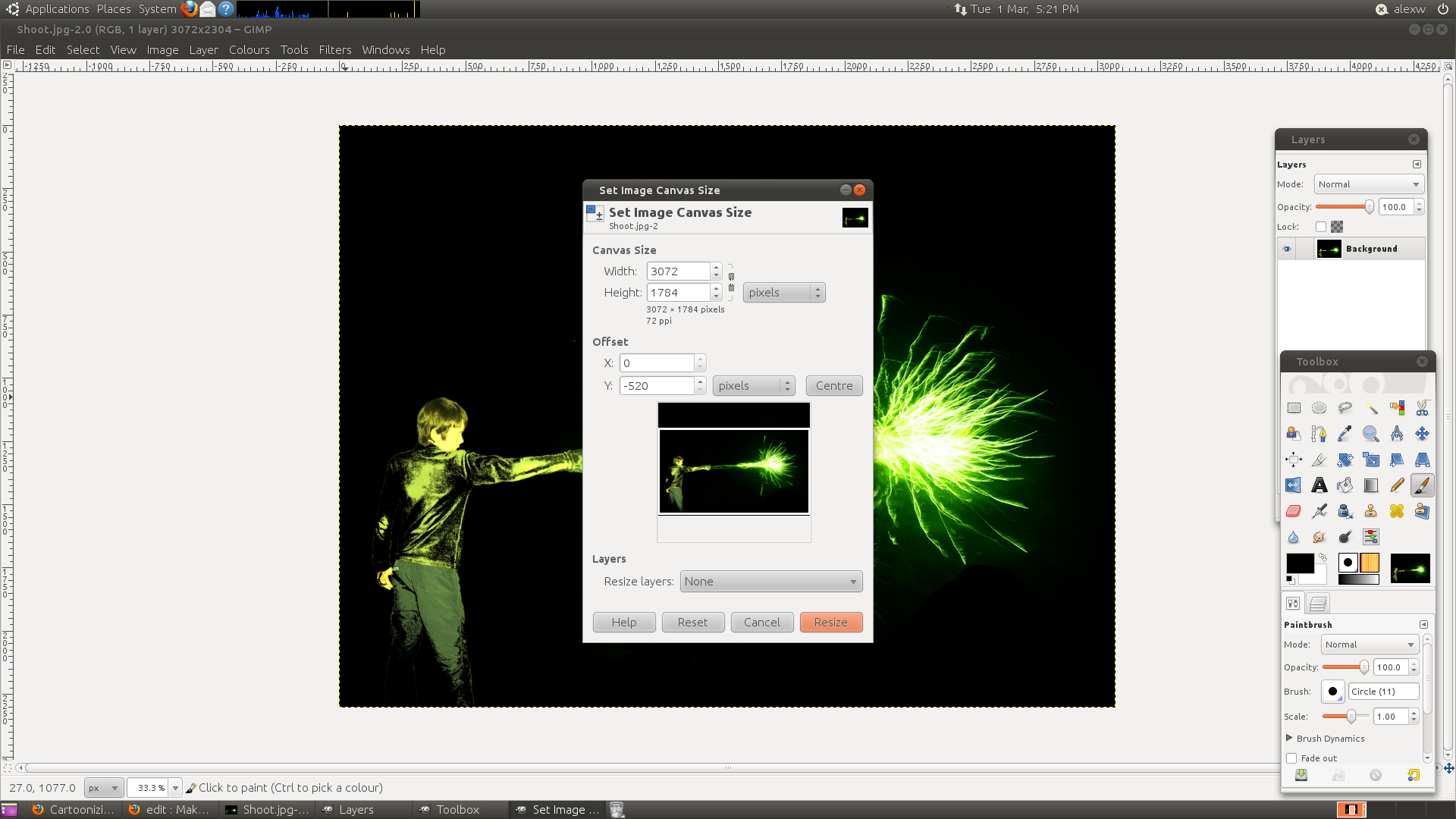The width and height of the screenshot is (1456, 819).
Task: Select the Pencil tool
Action: tap(1397, 485)
